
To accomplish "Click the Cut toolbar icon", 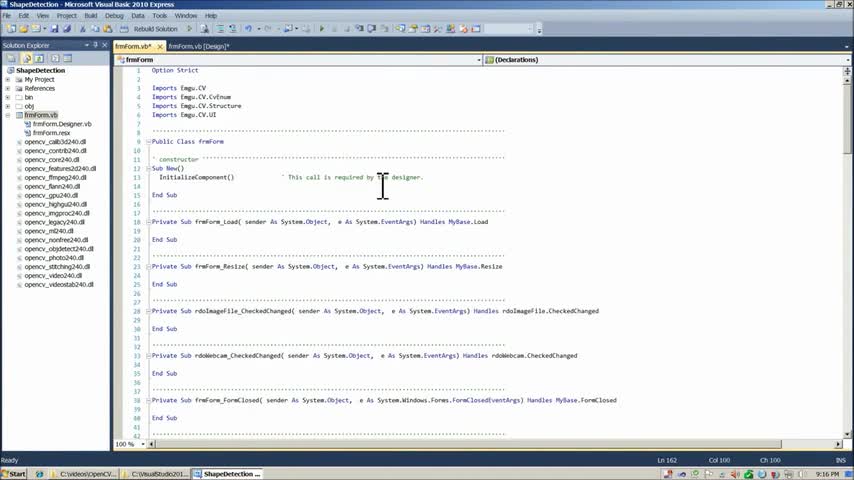I will 83,29.
